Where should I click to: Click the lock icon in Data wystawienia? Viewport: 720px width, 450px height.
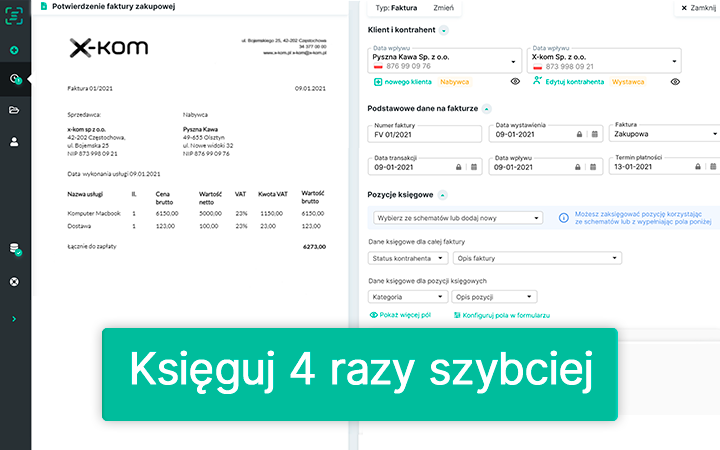[579, 134]
